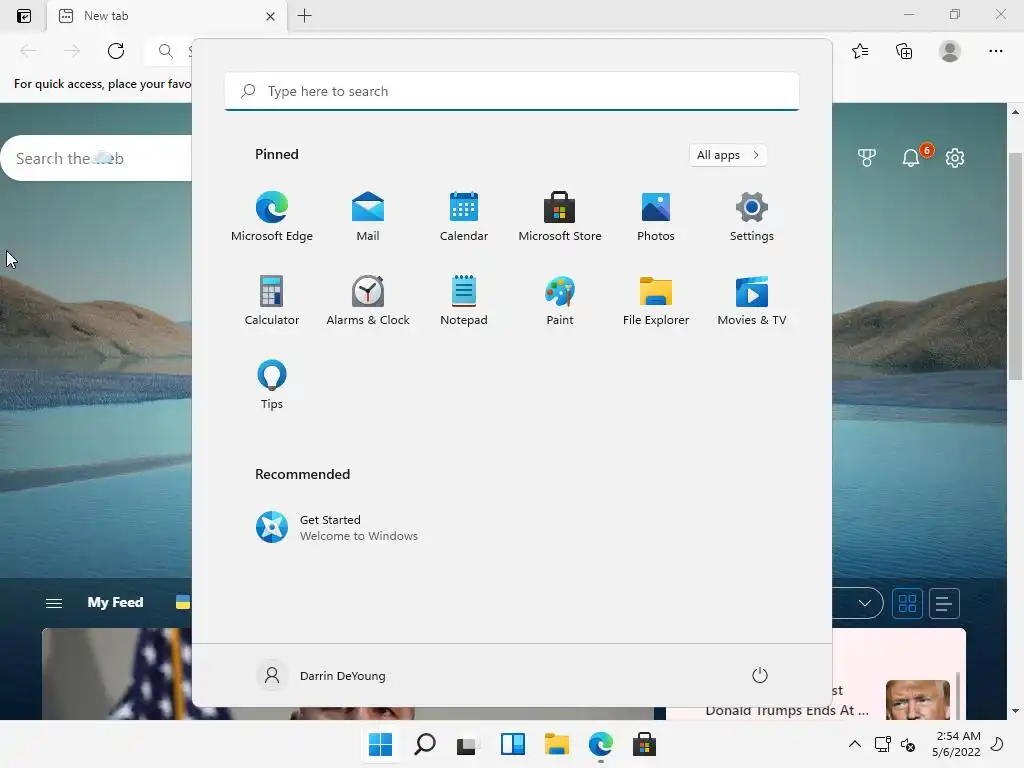Screen dimensions: 1024x768
Task: Click the Edge page vertical scrollbar
Action: (x=1015, y=266)
